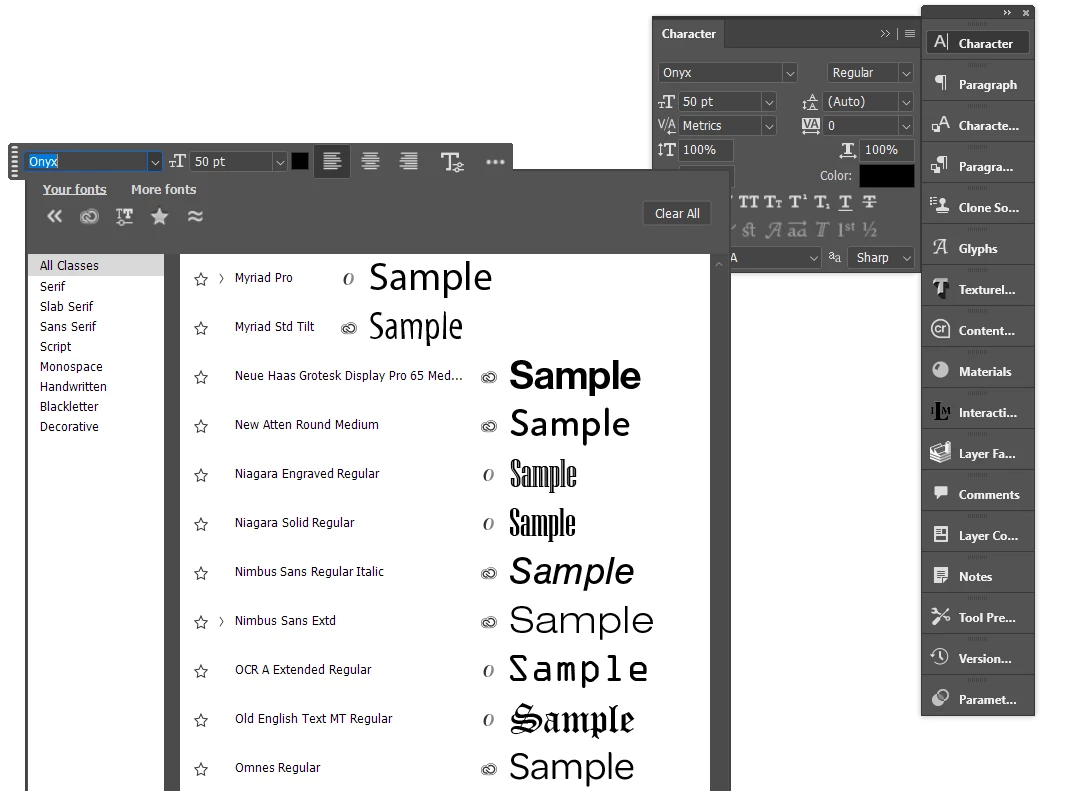The height and width of the screenshot is (791, 1072).
Task: Open more options ellipsis in options bar
Action: (x=495, y=162)
